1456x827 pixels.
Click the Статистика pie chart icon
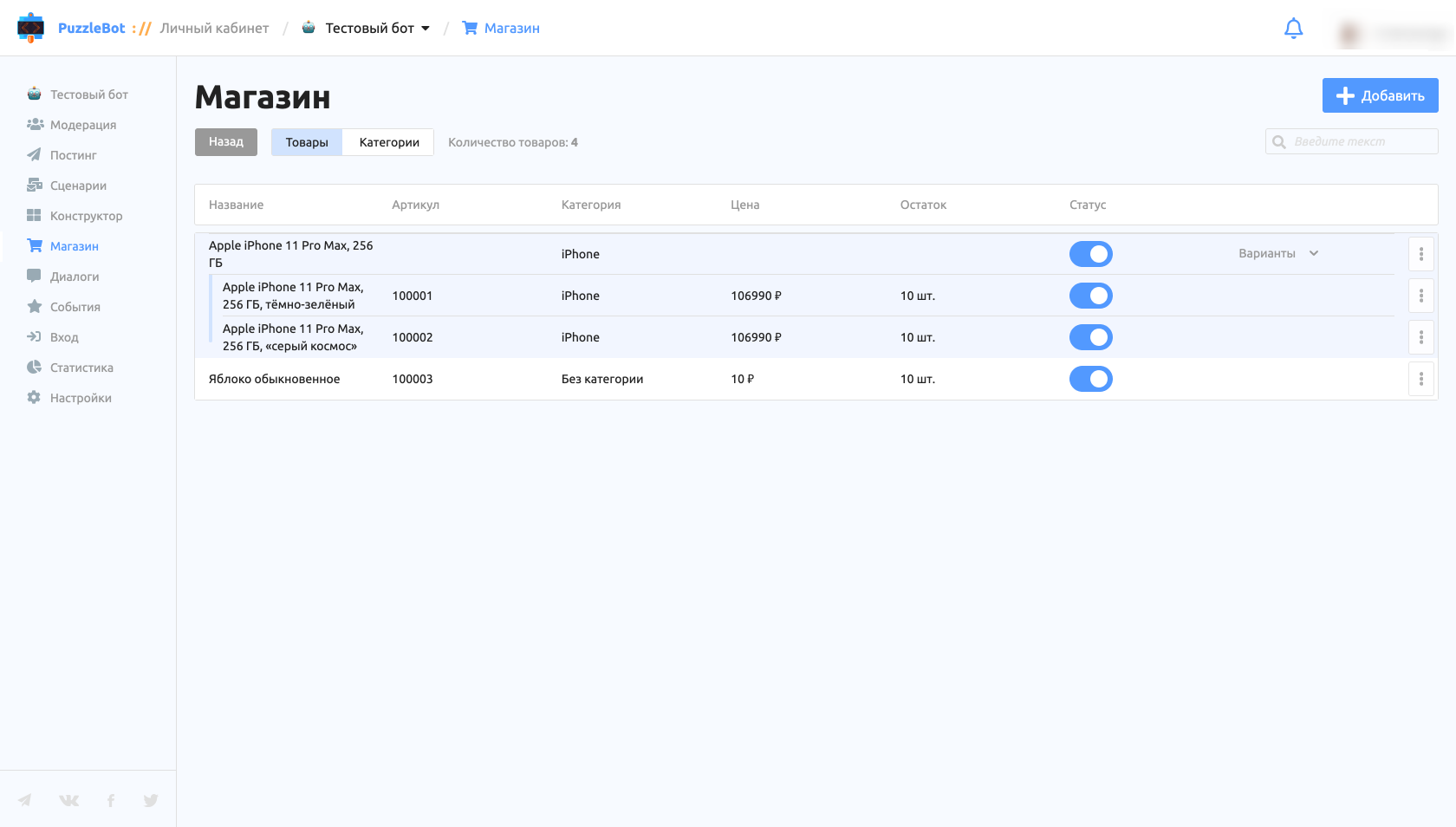point(34,367)
